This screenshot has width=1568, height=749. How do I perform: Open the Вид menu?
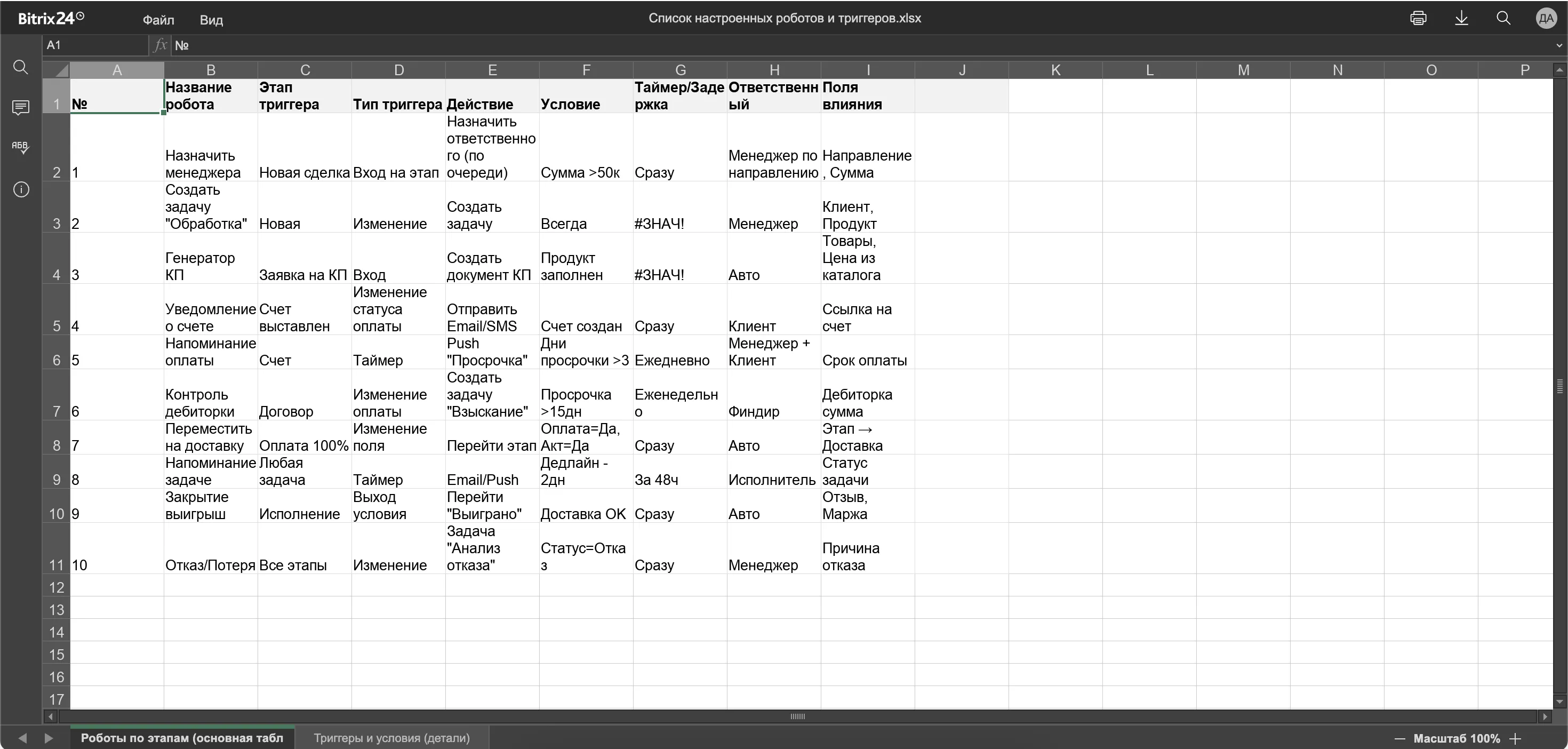pos(211,20)
